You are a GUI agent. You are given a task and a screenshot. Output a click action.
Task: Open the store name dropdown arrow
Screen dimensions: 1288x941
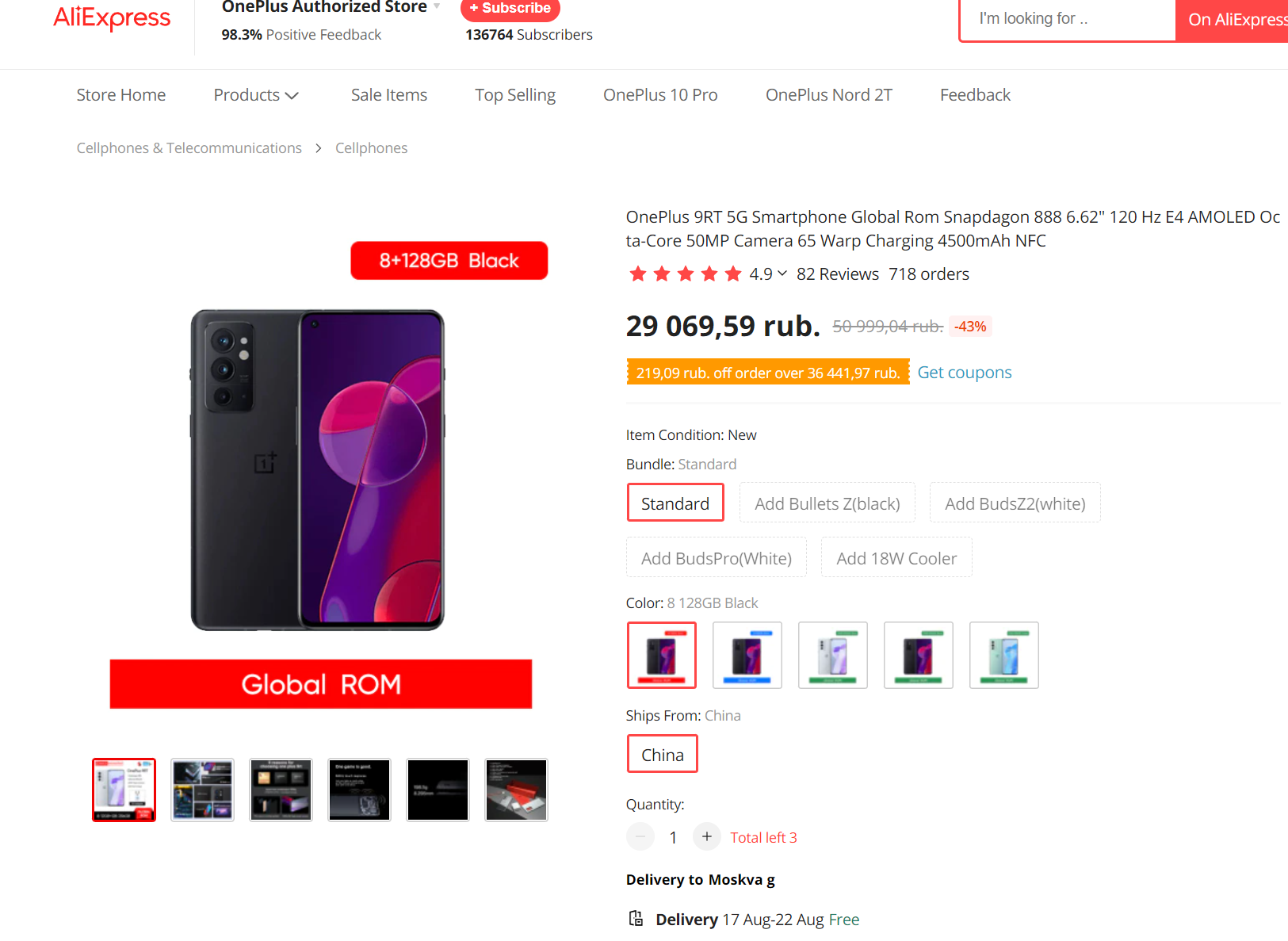point(437,6)
